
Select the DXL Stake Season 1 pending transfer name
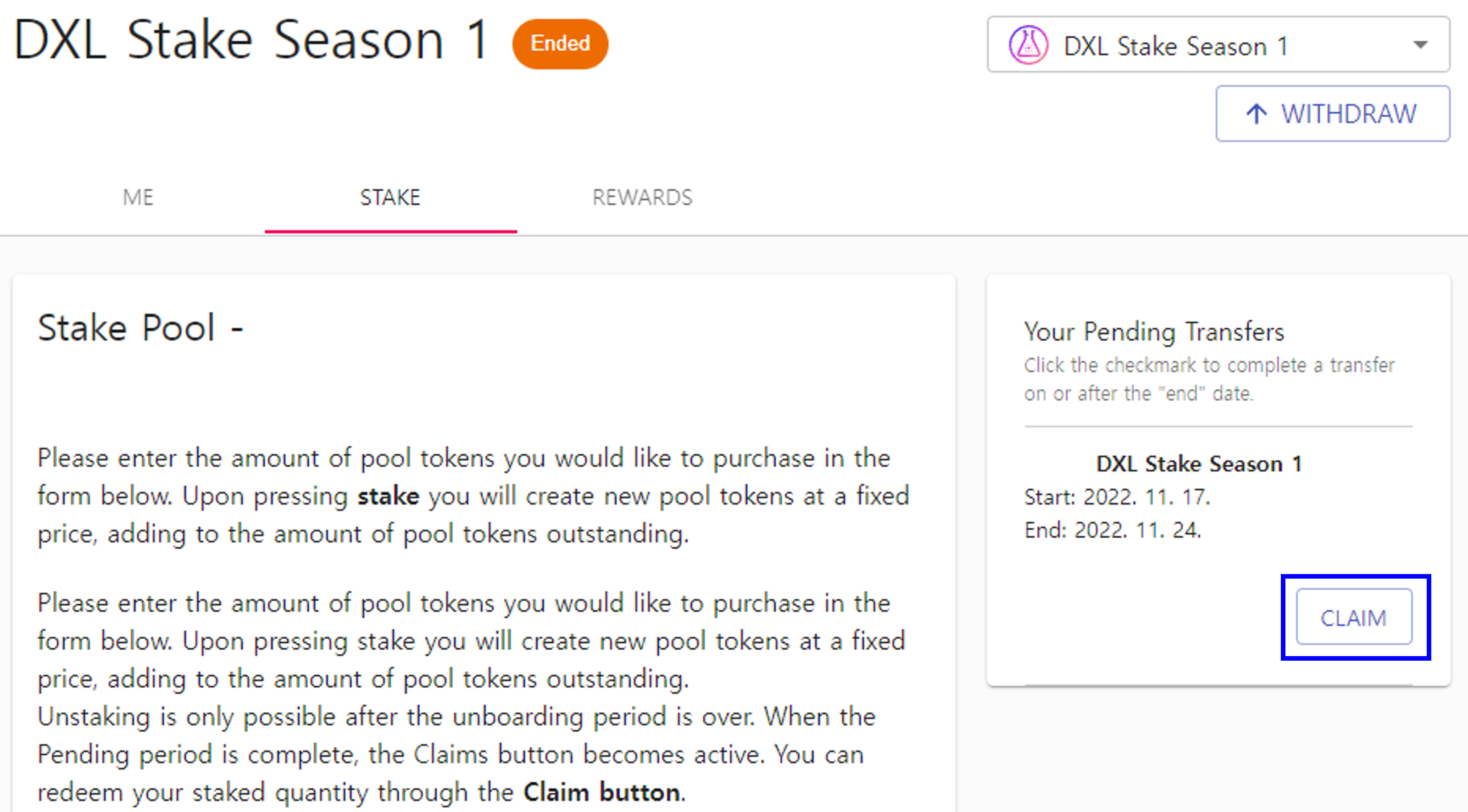click(x=1199, y=464)
